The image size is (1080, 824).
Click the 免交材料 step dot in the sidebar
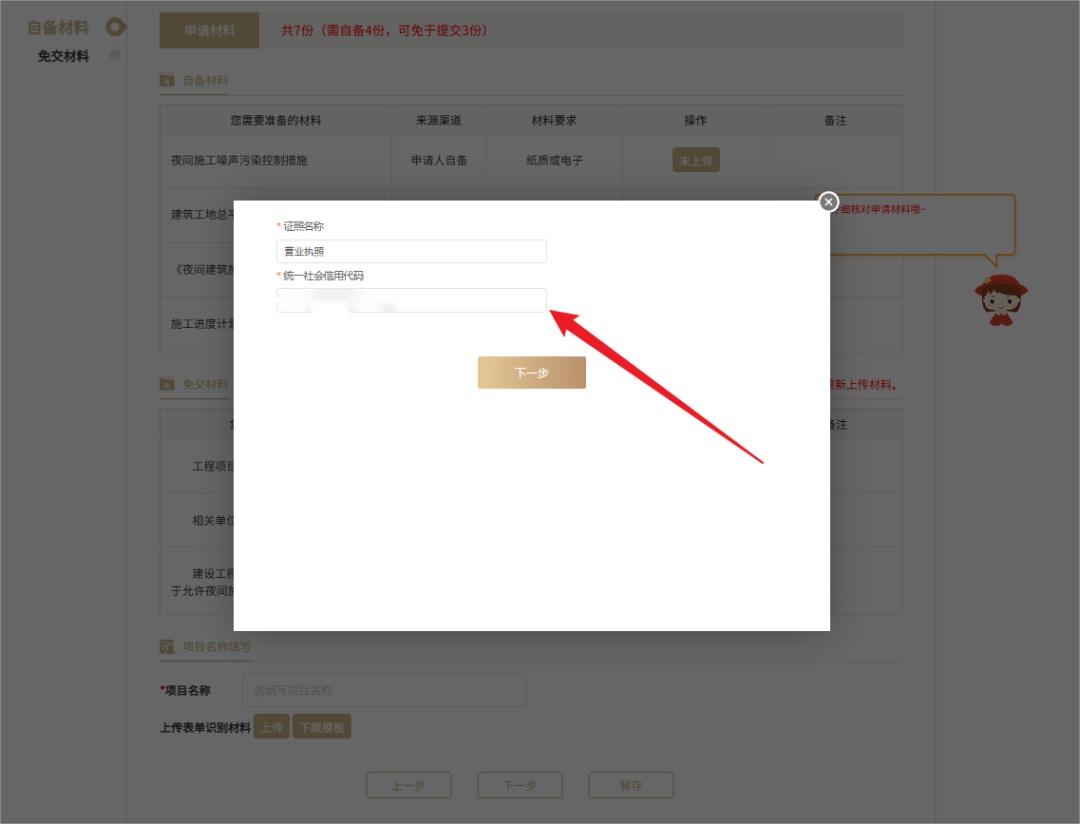(115, 55)
